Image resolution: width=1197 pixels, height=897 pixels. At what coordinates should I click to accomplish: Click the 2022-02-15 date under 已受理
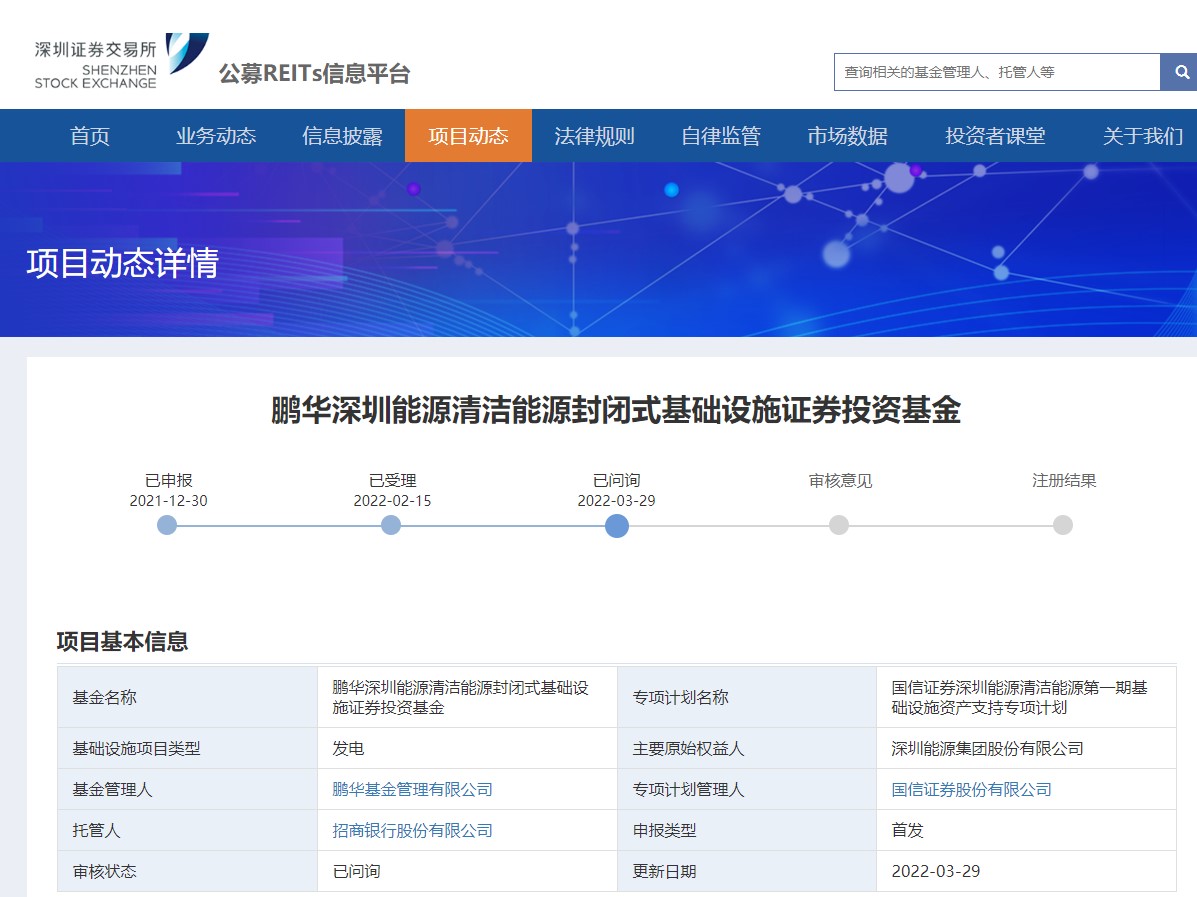click(x=392, y=501)
